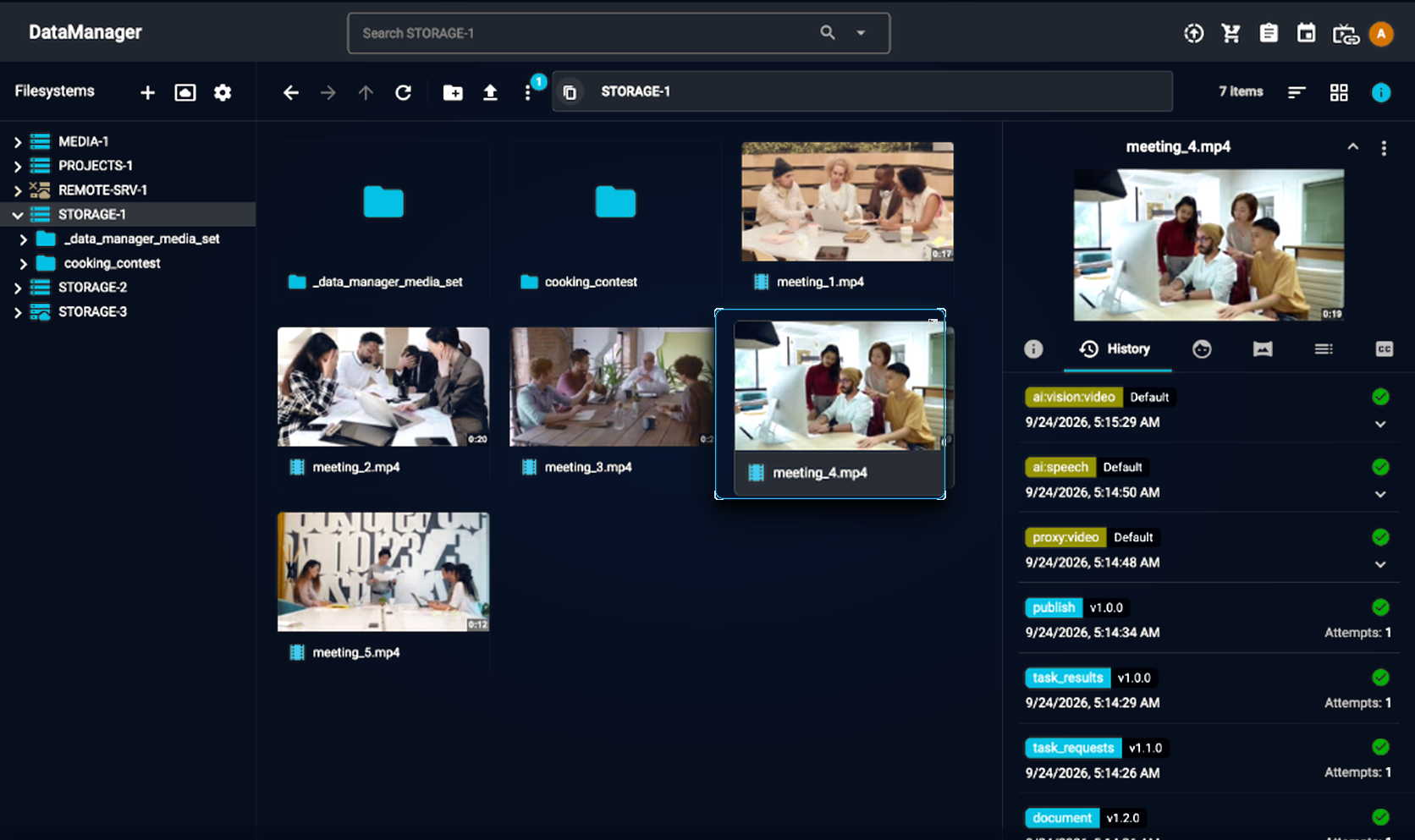Viewport: 1415px width, 840px height.
Task: Click the document tag
Action: (1062, 818)
